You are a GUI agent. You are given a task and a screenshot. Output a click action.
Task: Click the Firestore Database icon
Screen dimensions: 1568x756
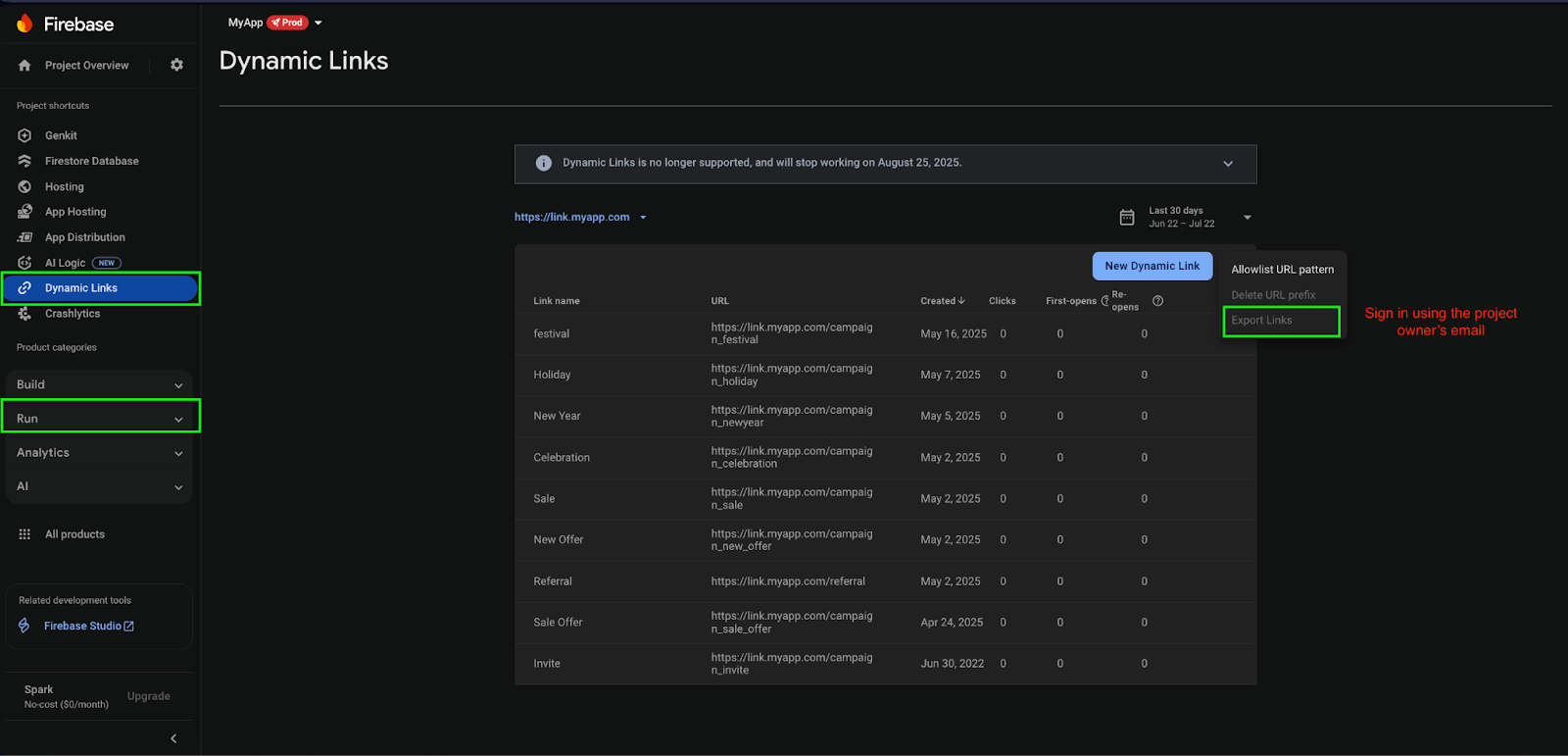pos(24,161)
